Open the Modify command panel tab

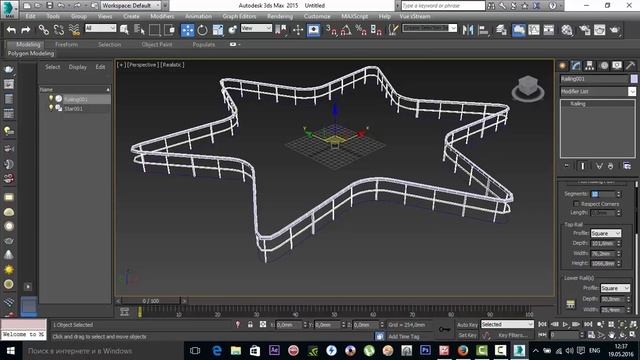click(x=576, y=66)
